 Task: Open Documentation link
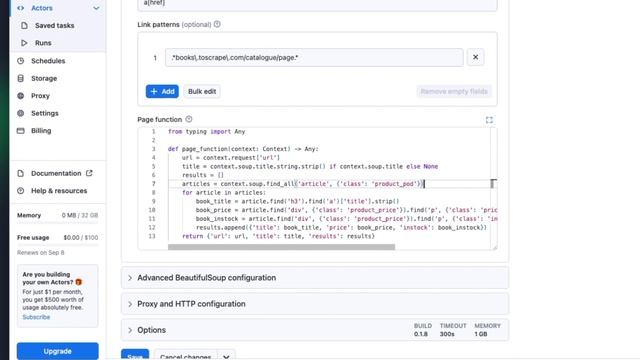(56, 173)
